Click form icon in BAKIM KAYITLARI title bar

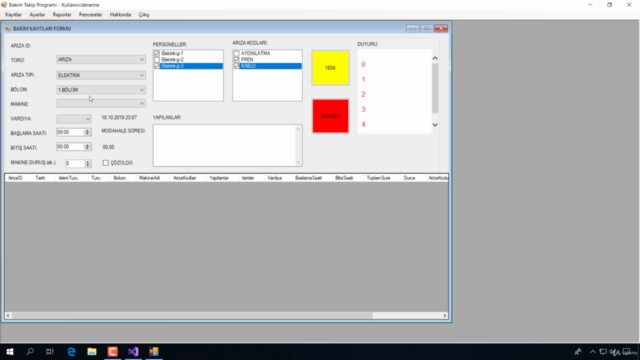click(8, 29)
